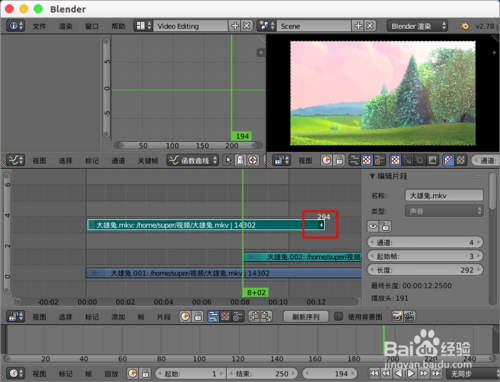Open the sequencer editor type selector
Image resolution: width=500 pixels, height=382 pixels.
[16, 316]
